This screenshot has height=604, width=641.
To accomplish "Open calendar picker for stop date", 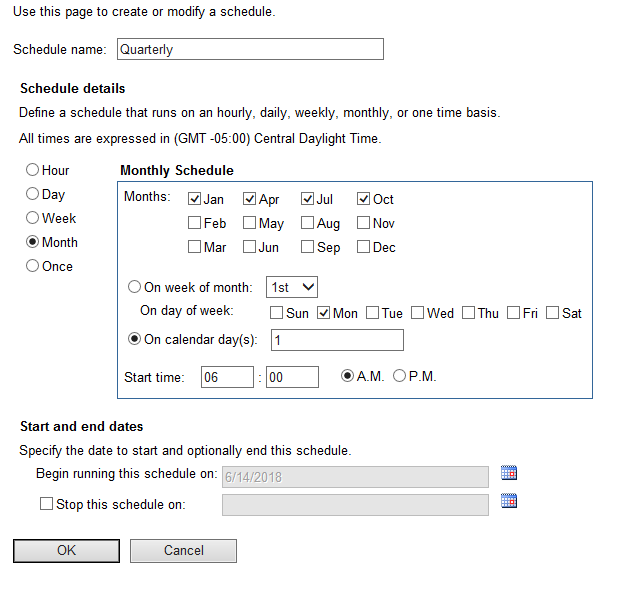I will 509,502.
